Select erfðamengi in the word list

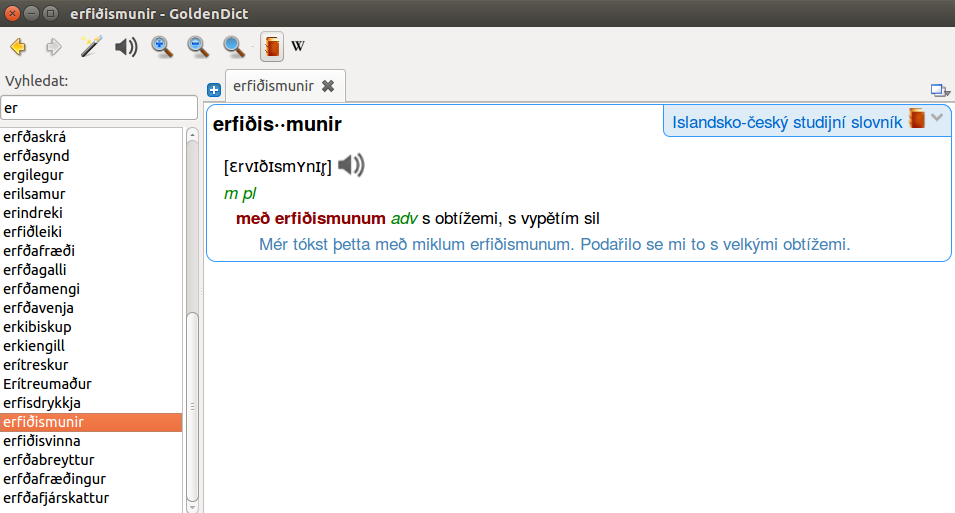91,289
